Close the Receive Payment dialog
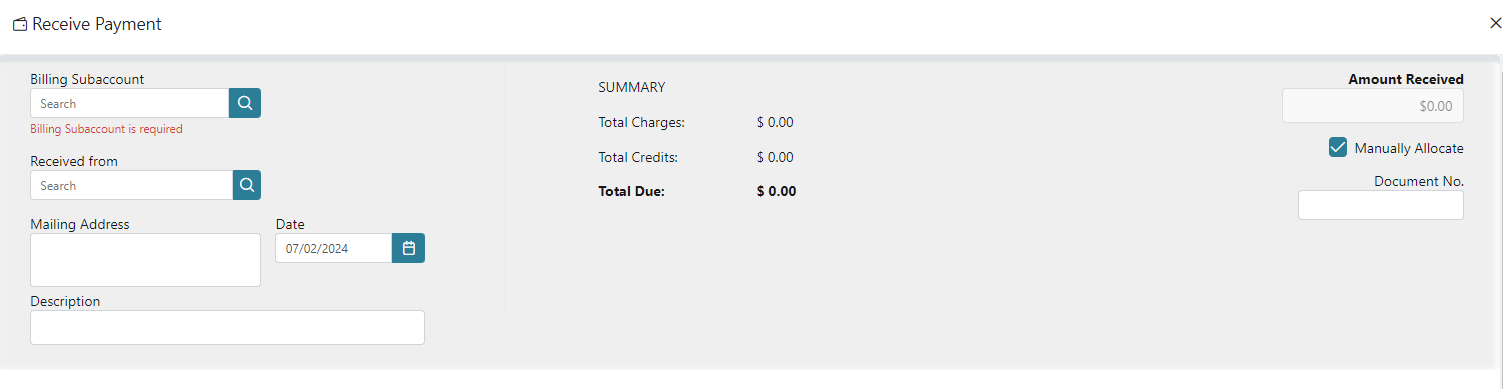 pos(1495,23)
